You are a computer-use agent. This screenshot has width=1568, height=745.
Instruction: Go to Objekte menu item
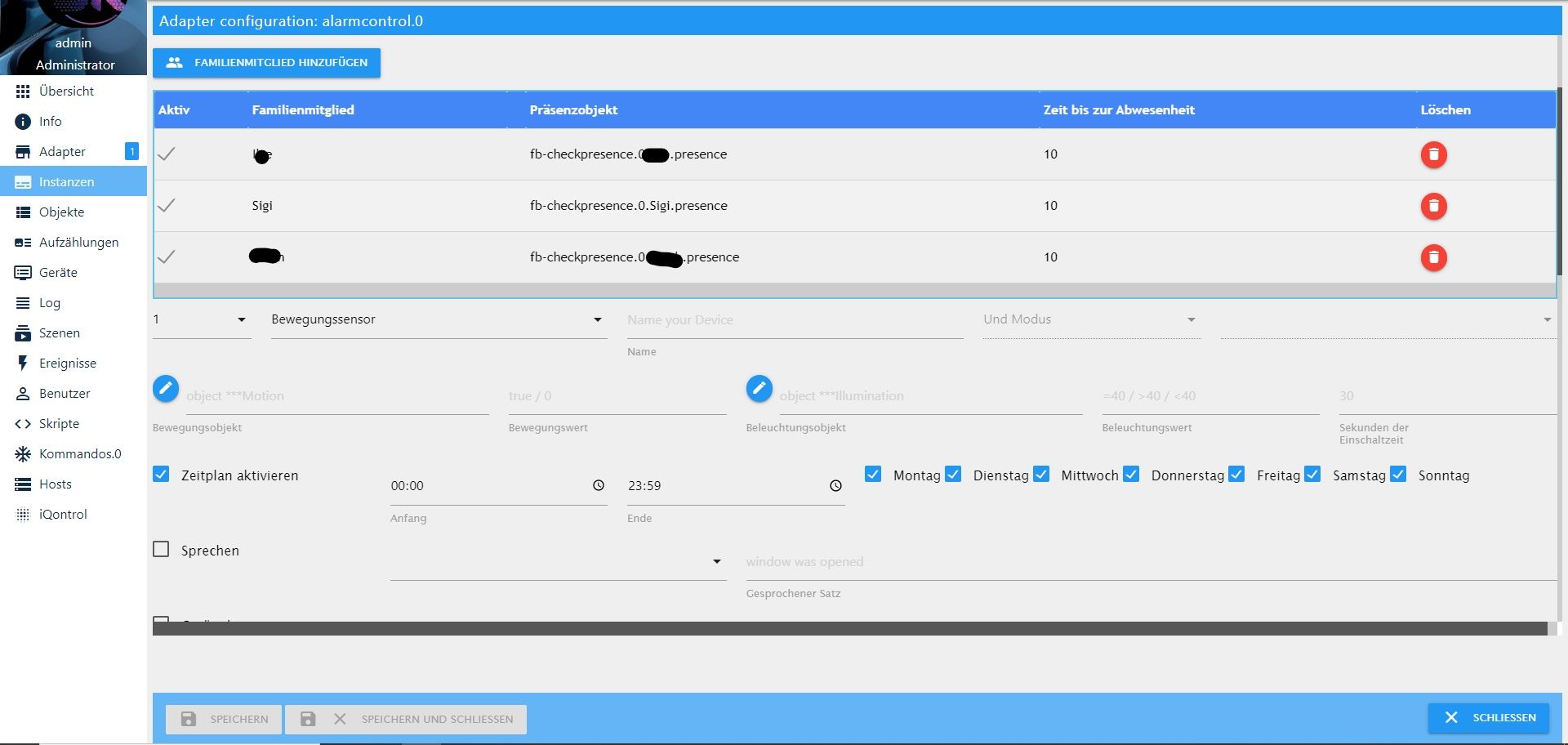tap(73, 212)
